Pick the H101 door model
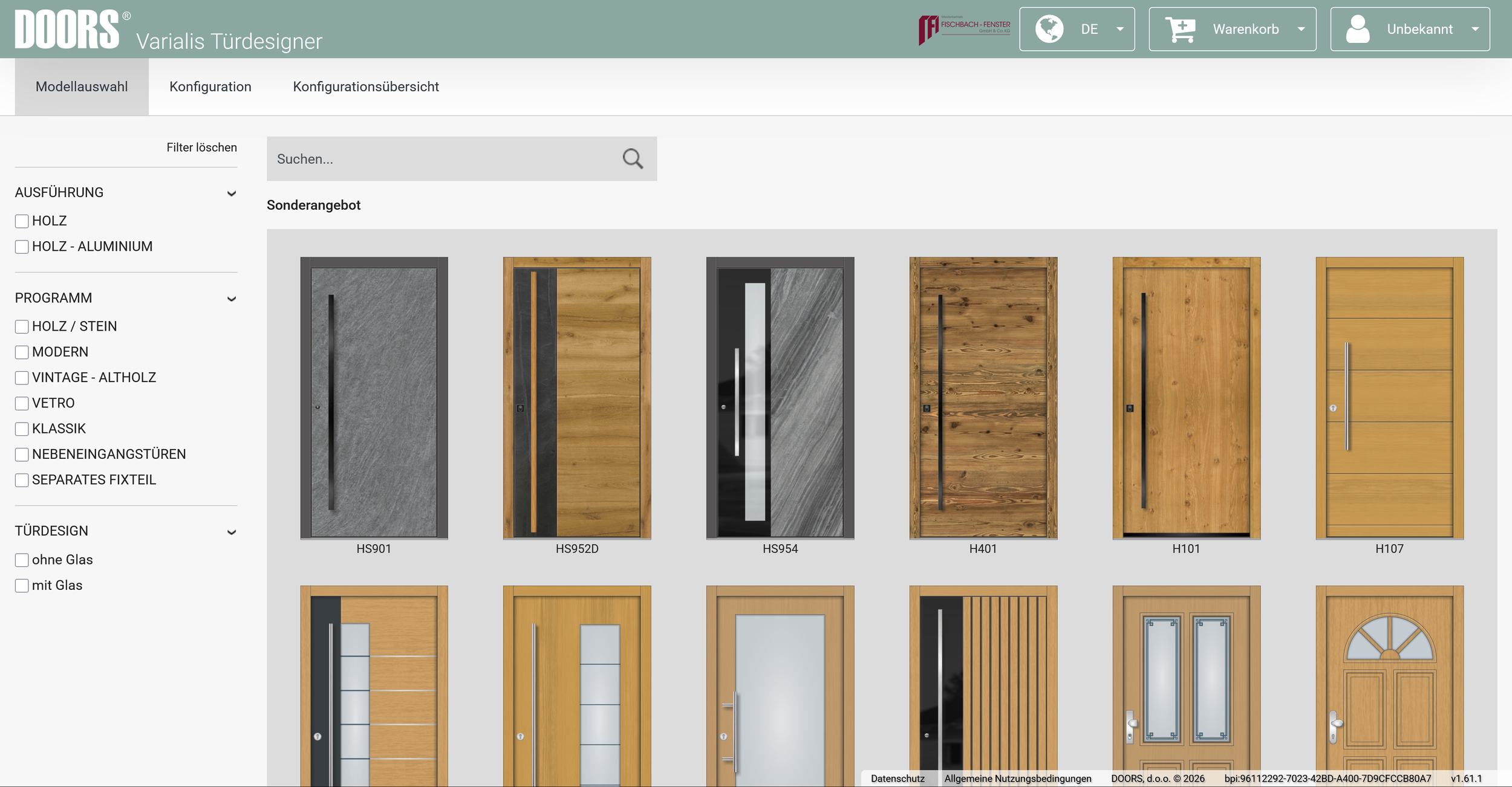 coord(1187,398)
